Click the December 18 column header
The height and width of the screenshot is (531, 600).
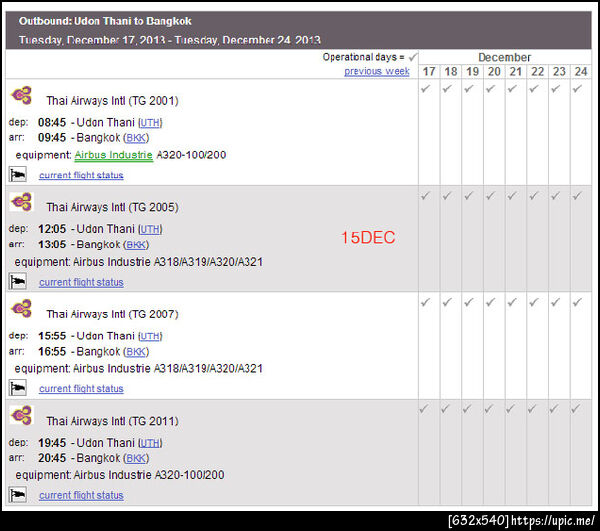(x=451, y=72)
